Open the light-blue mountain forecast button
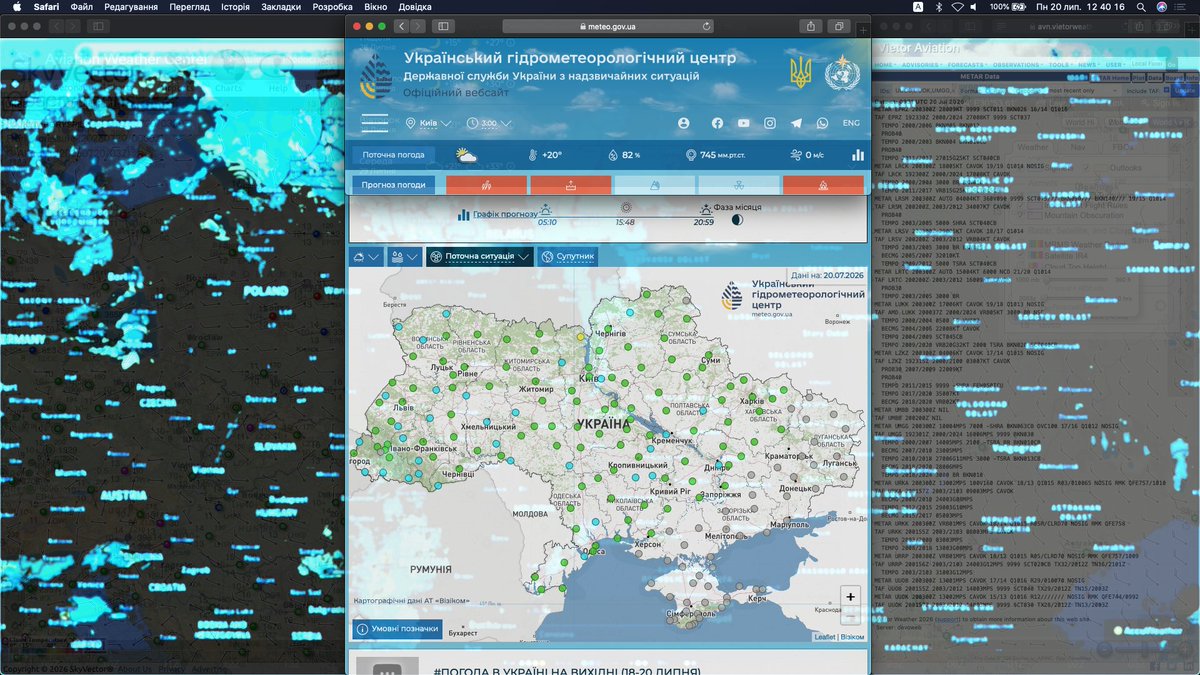Image resolution: width=1200 pixels, height=675 pixels. 654,185
